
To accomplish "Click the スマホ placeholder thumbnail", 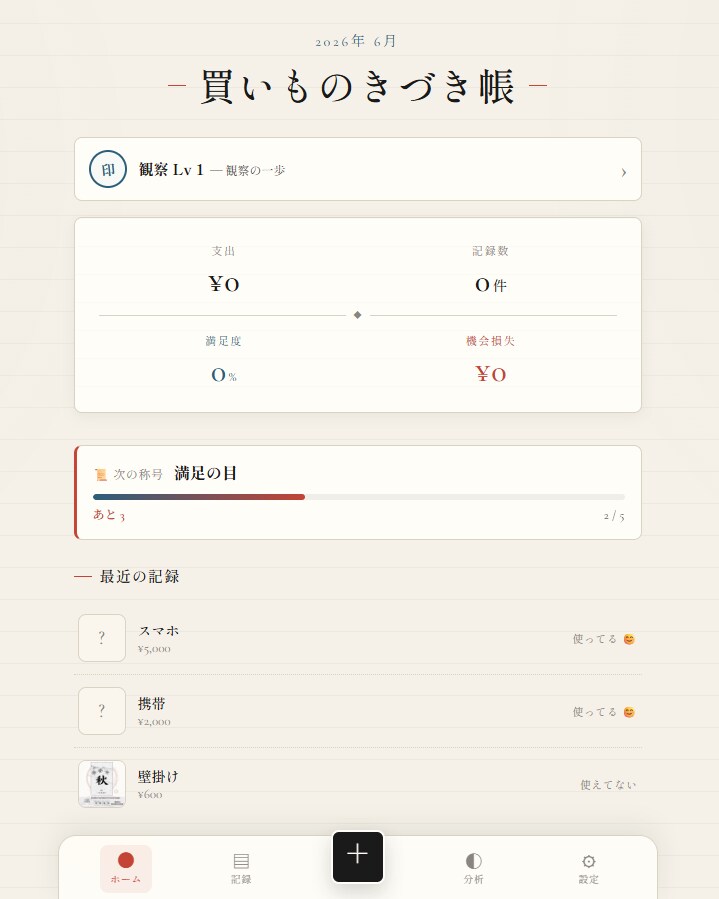I will (x=102, y=638).
